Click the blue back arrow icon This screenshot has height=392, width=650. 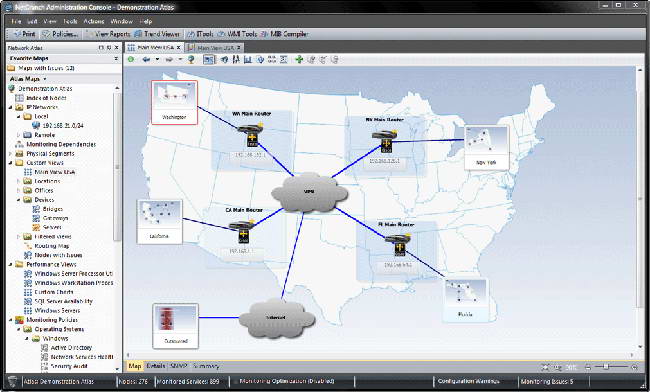[146, 59]
